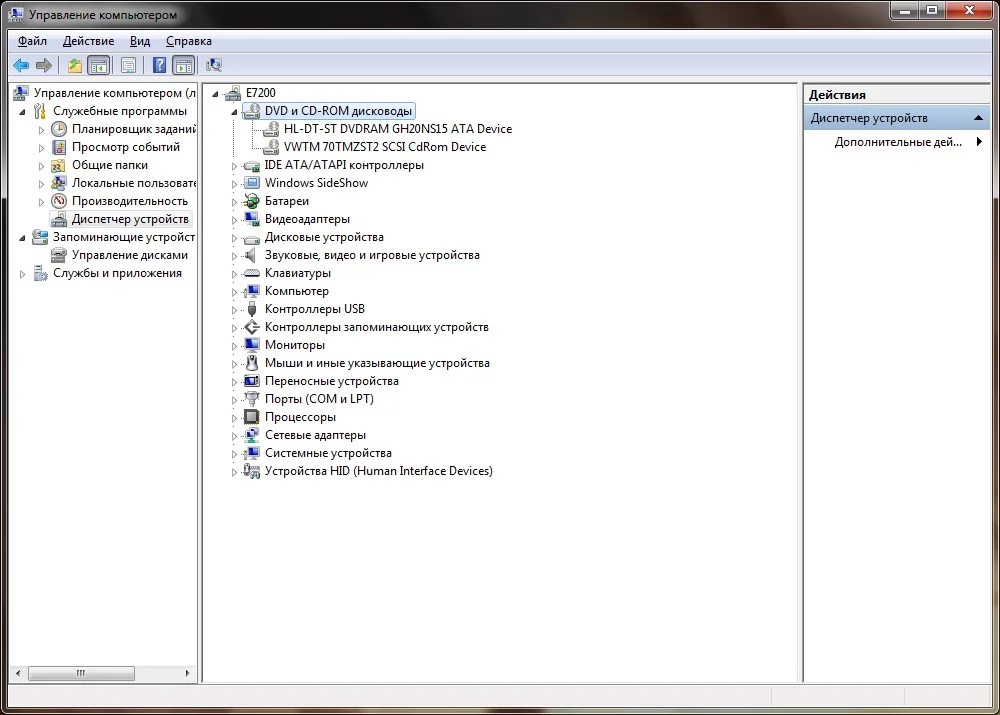
Task: Click the Управление дисками icon
Action: [59, 255]
